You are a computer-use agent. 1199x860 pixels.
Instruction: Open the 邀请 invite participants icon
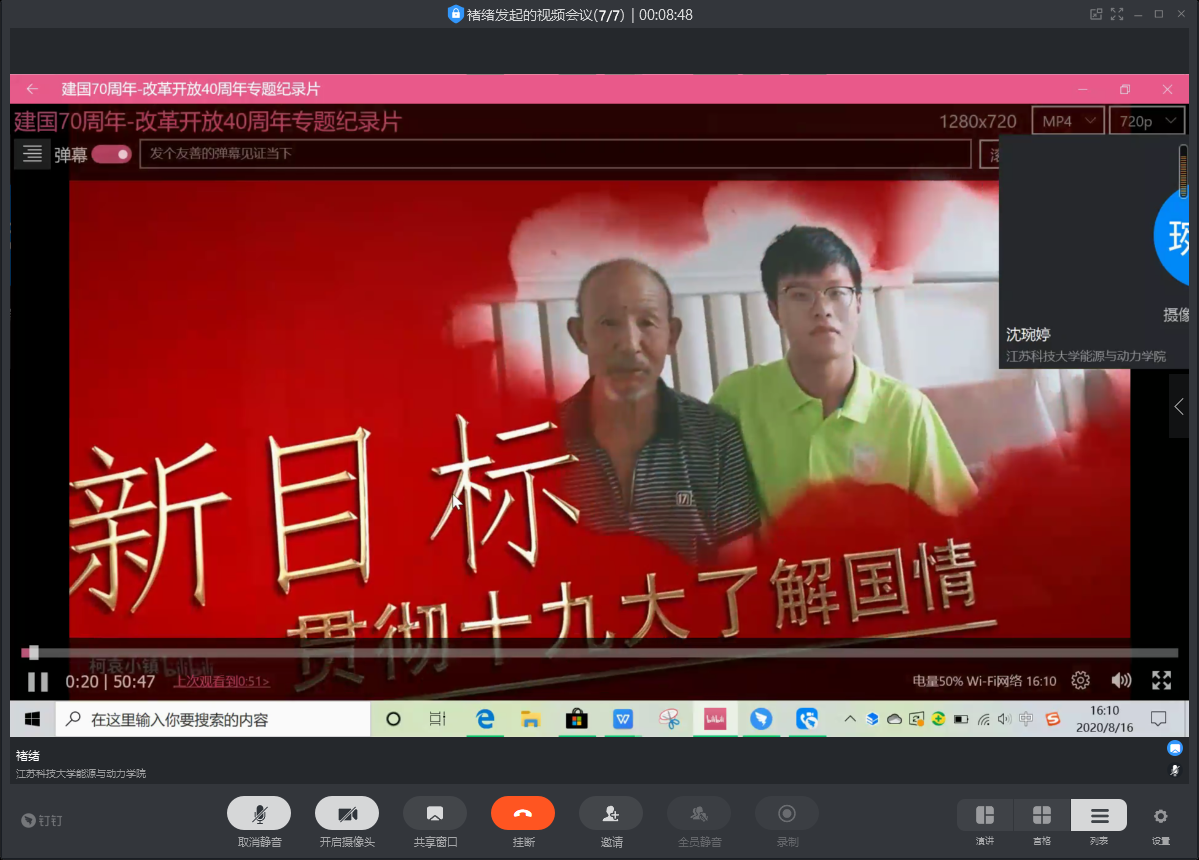(611, 814)
